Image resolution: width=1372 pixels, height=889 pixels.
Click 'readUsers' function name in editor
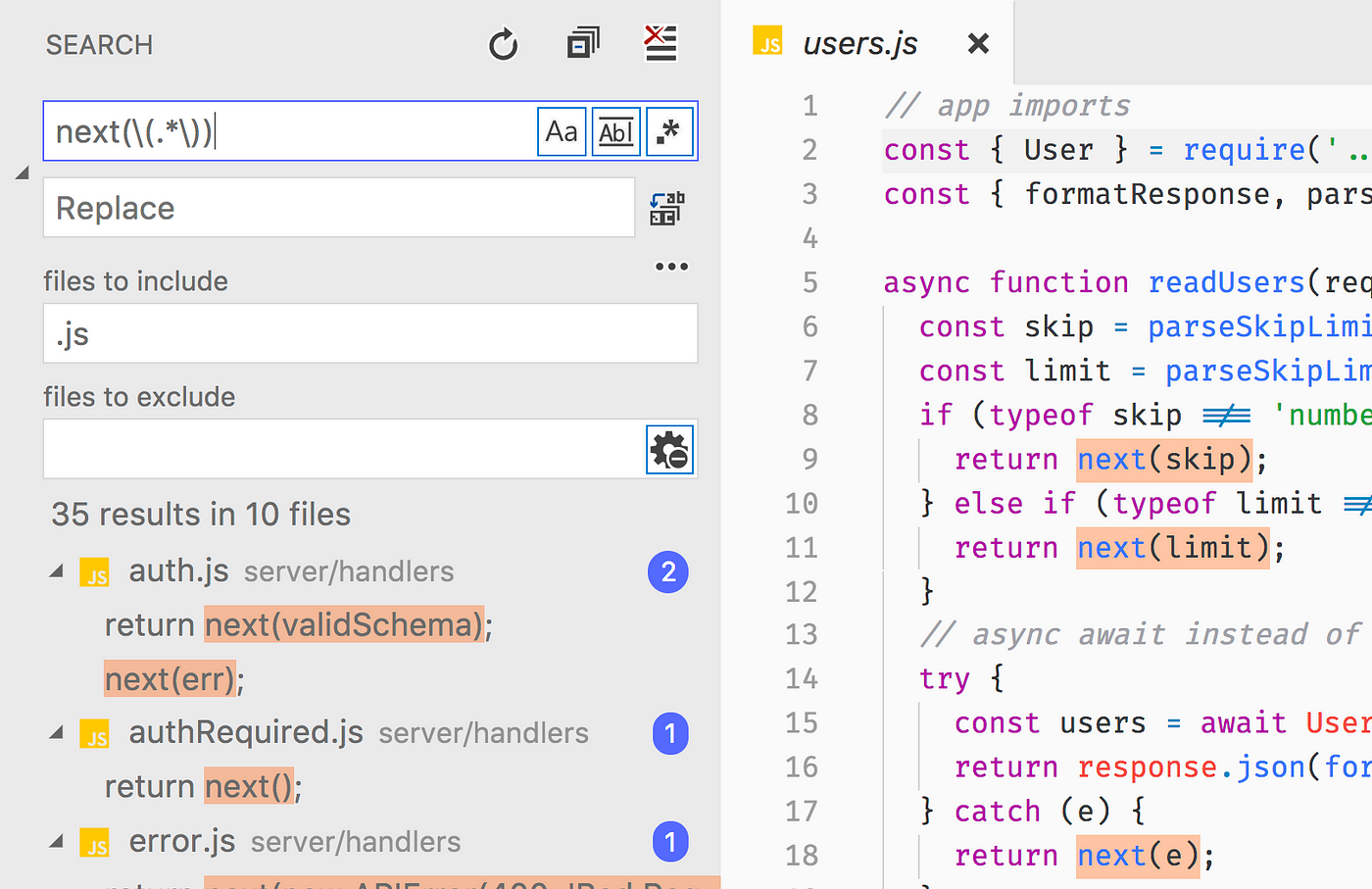coord(1226,282)
